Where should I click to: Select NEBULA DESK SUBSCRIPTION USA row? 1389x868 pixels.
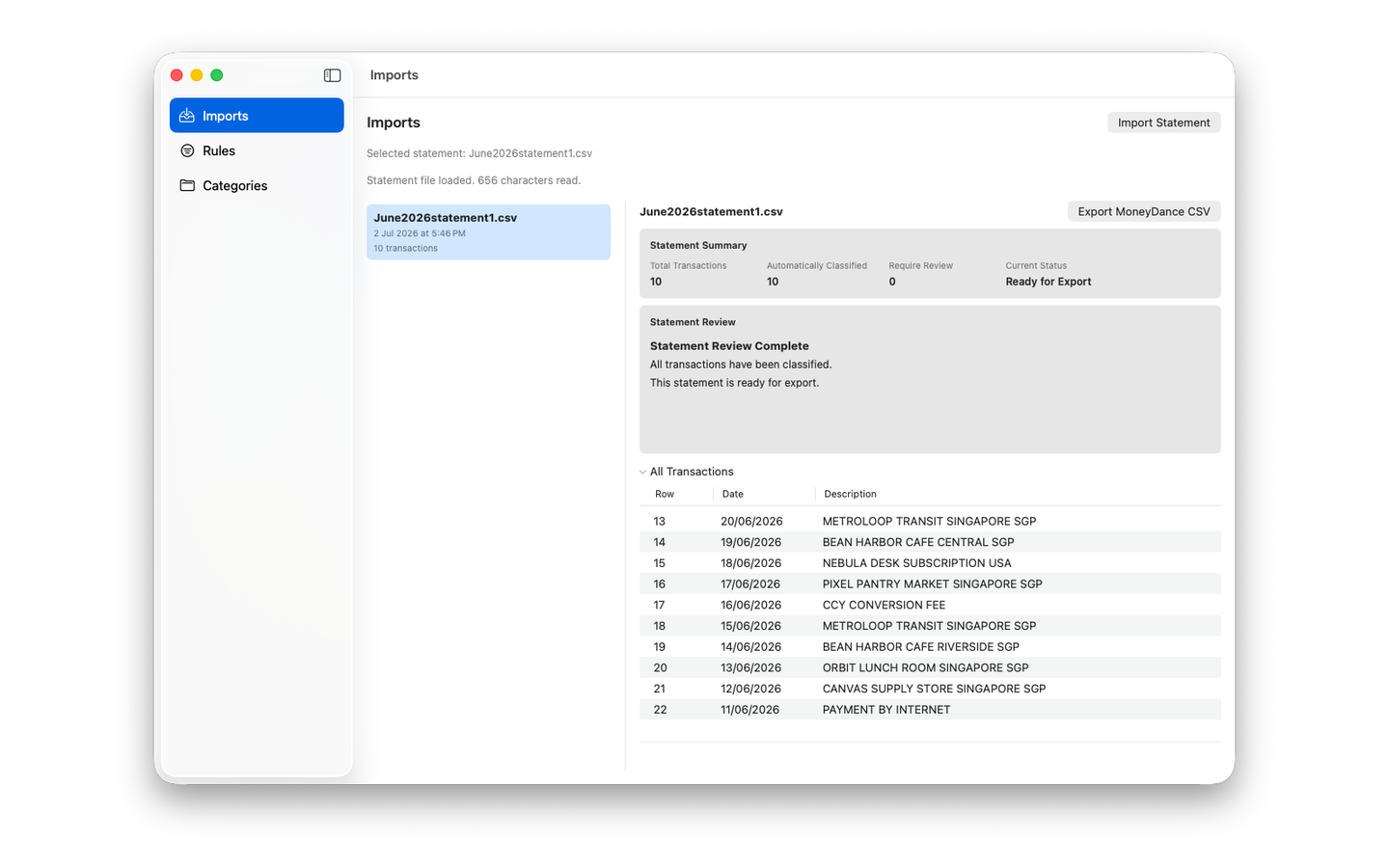930,563
